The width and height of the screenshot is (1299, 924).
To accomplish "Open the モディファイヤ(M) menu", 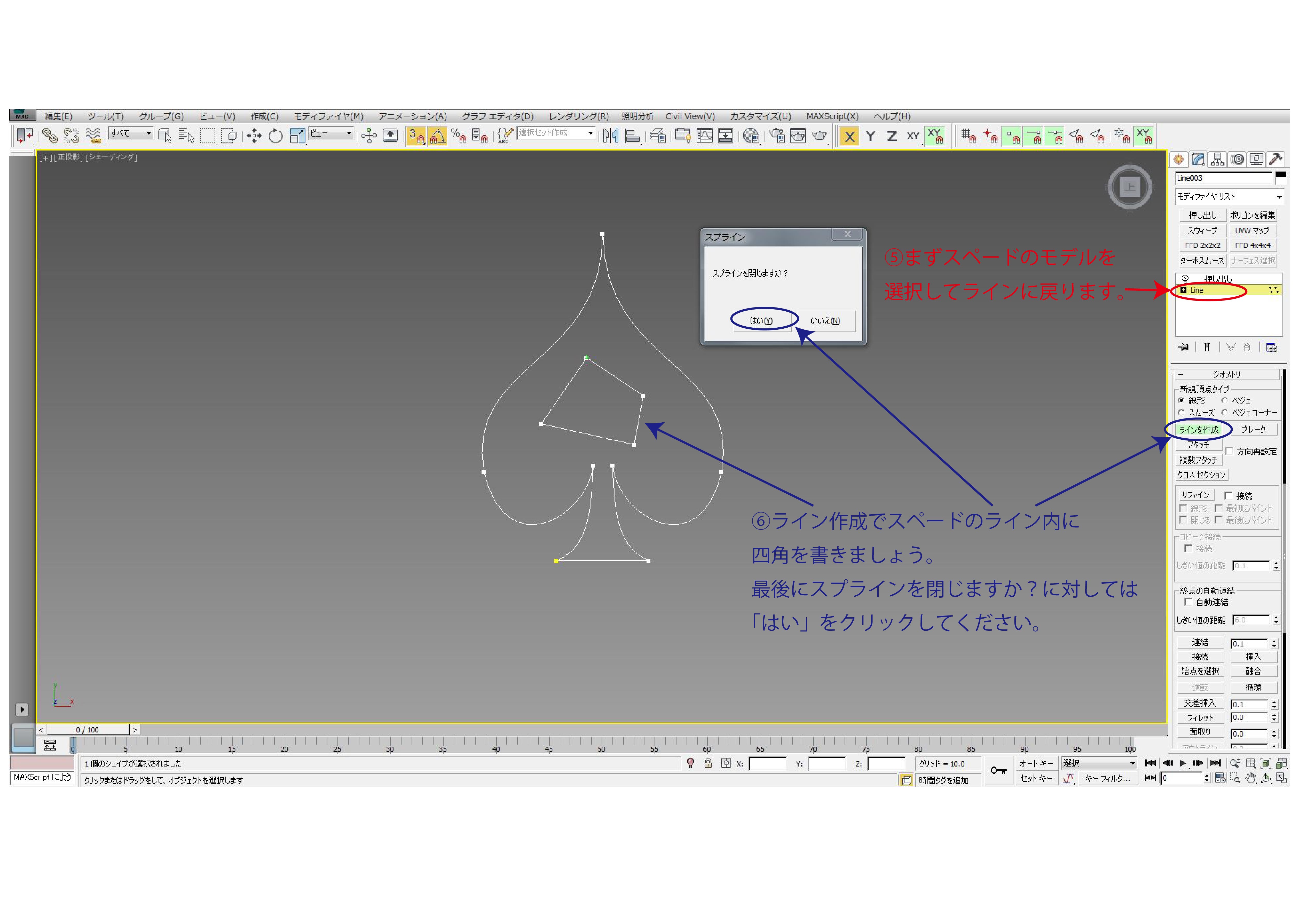I will (x=328, y=117).
